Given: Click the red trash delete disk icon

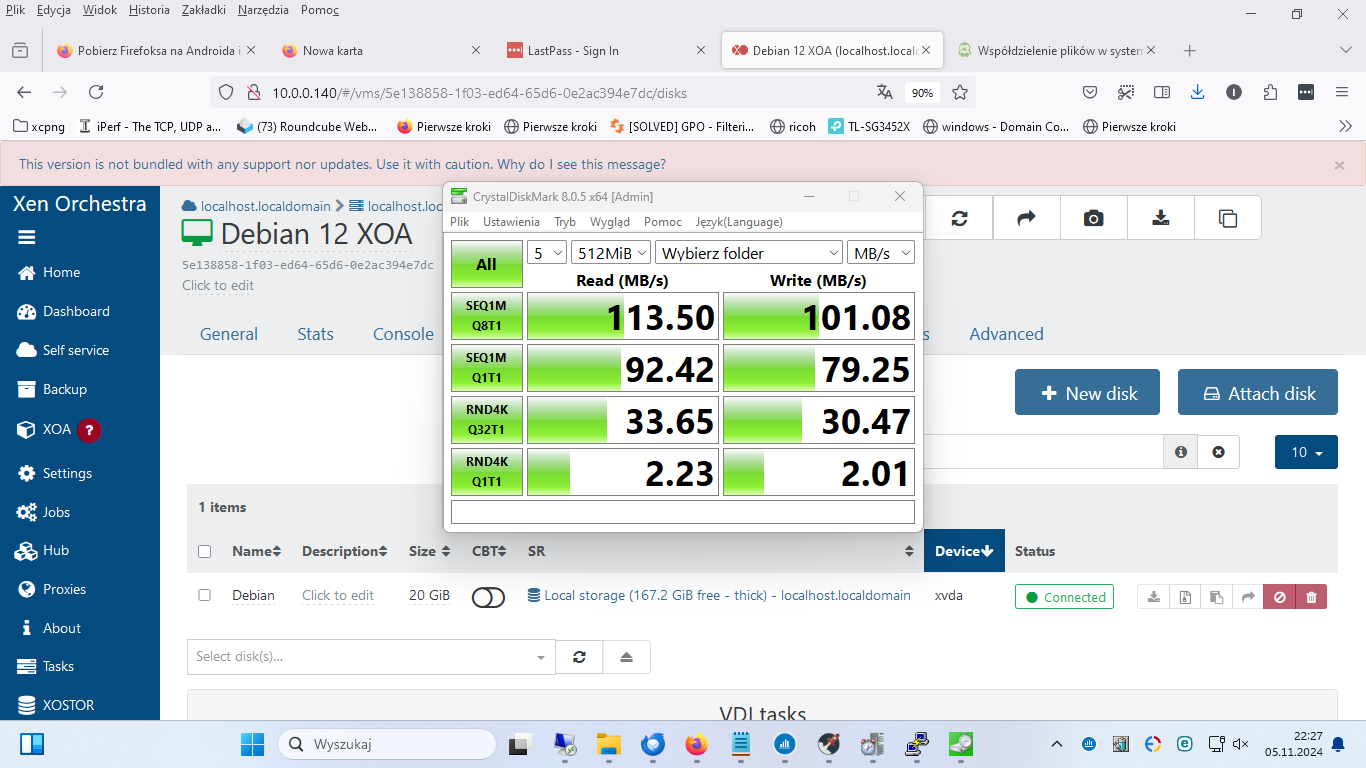Looking at the screenshot, I should pos(1311,597).
